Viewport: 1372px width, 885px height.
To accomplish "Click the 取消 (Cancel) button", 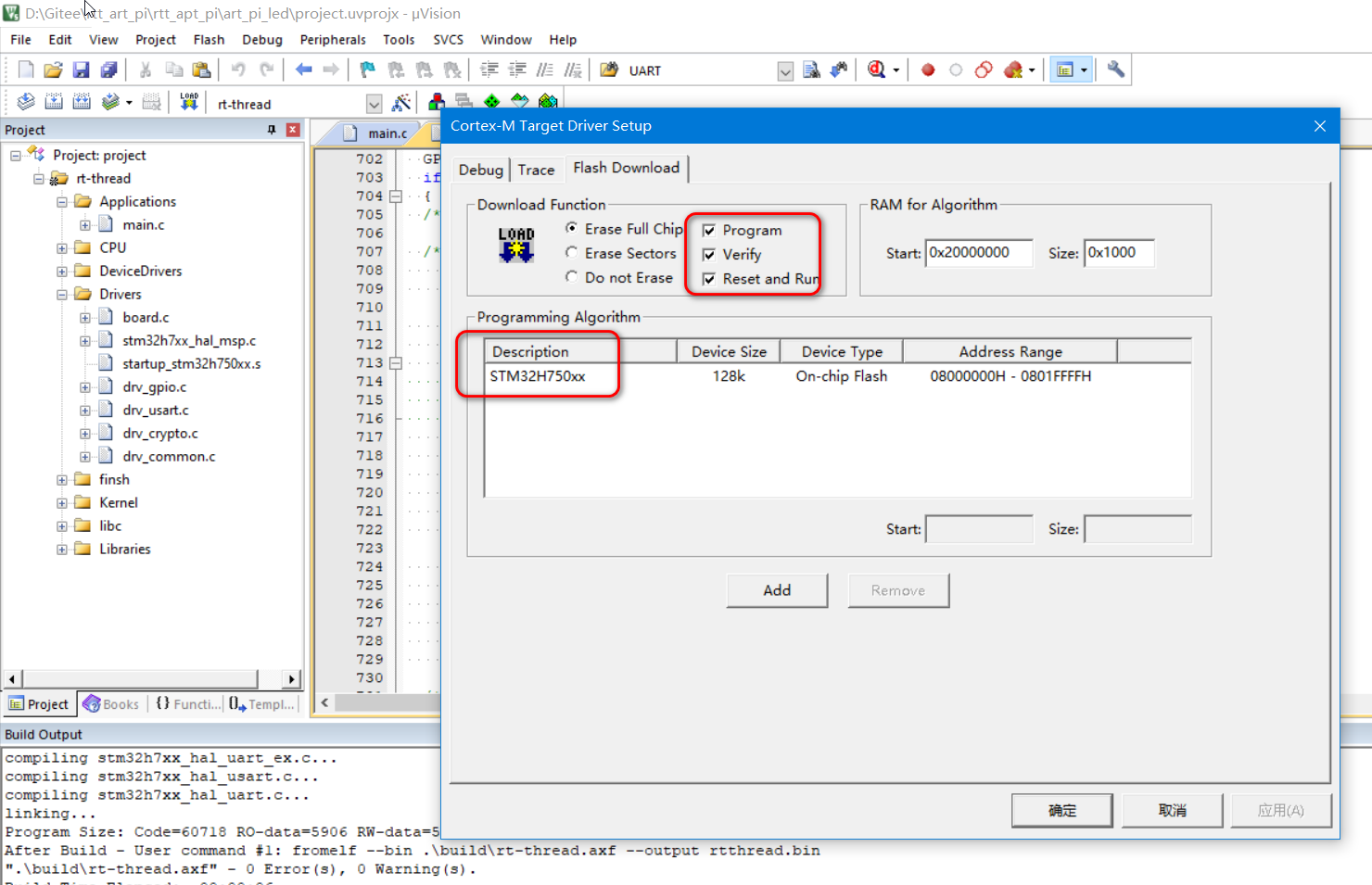I will coord(1173,810).
